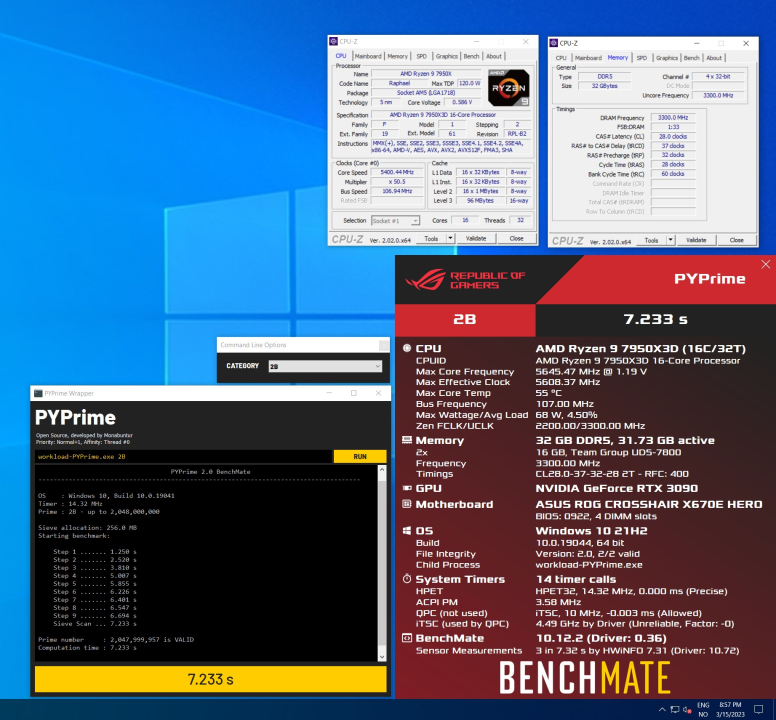Viewport: 776px width, 720px height.
Task: Click 'Prime number : 2,047,999,957 is VALID' line
Action: [x=116, y=639]
